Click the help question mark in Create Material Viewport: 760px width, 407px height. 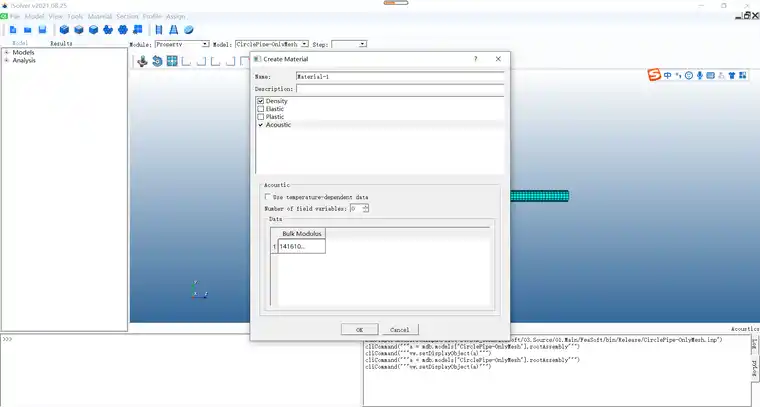pos(475,59)
